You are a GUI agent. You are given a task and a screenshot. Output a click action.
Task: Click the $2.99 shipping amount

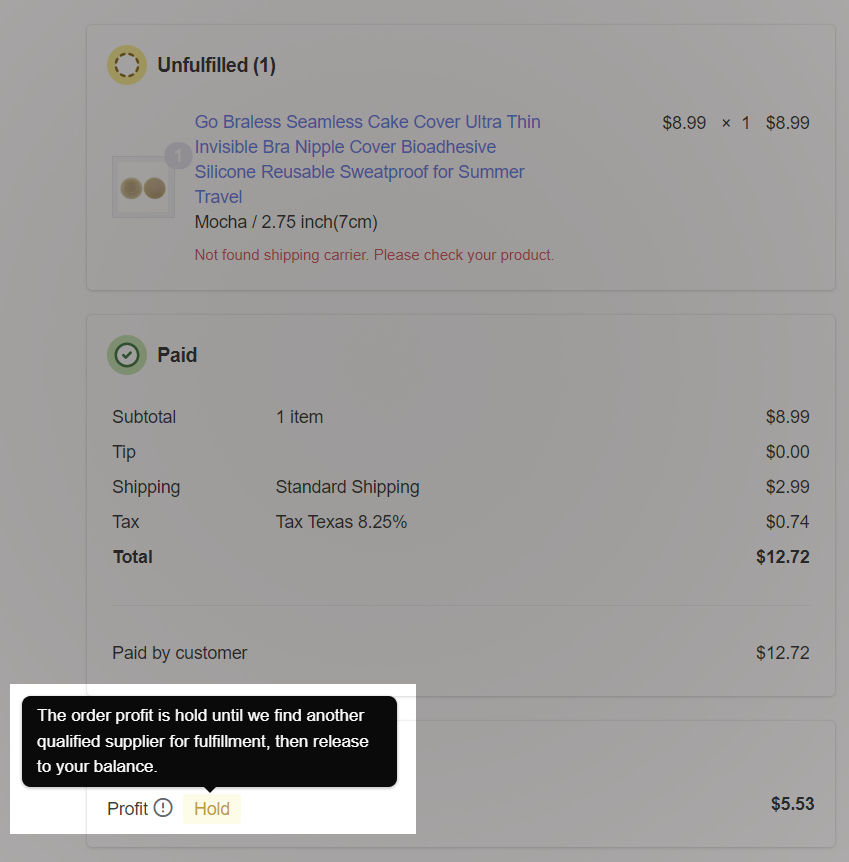[787, 487]
